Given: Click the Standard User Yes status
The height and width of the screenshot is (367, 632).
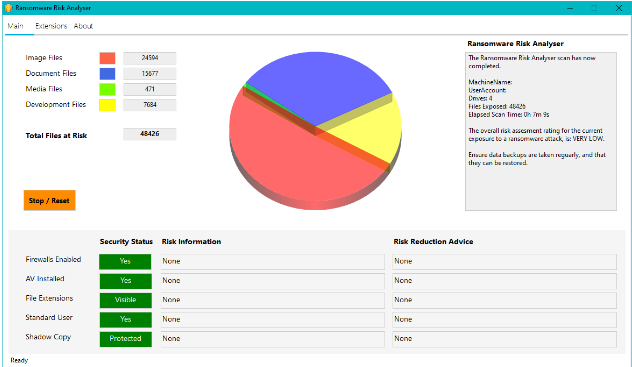Looking at the screenshot, I should 125,319.
